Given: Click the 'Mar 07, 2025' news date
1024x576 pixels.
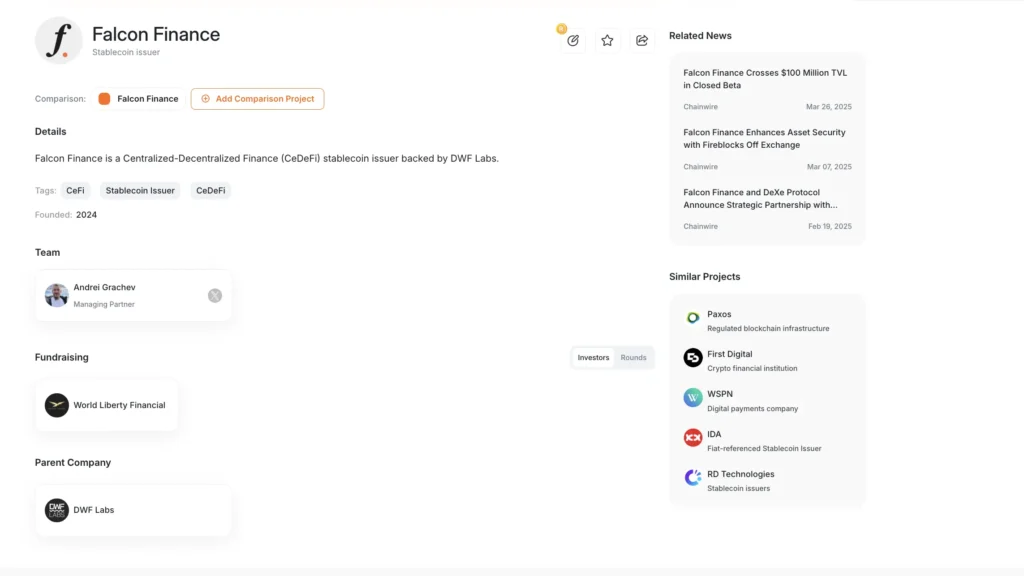Looking at the screenshot, I should [x=829, y=167].
